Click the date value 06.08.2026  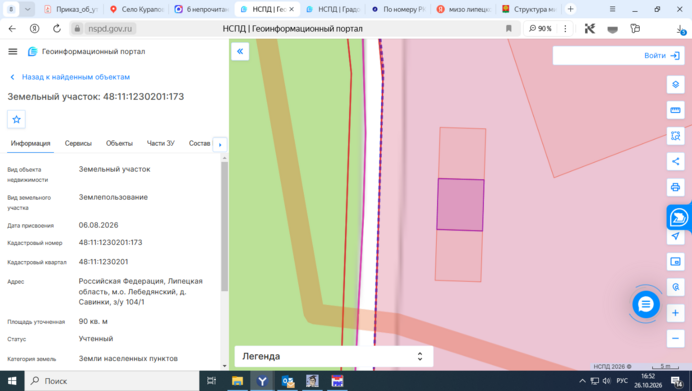click(x=98, y=225)
